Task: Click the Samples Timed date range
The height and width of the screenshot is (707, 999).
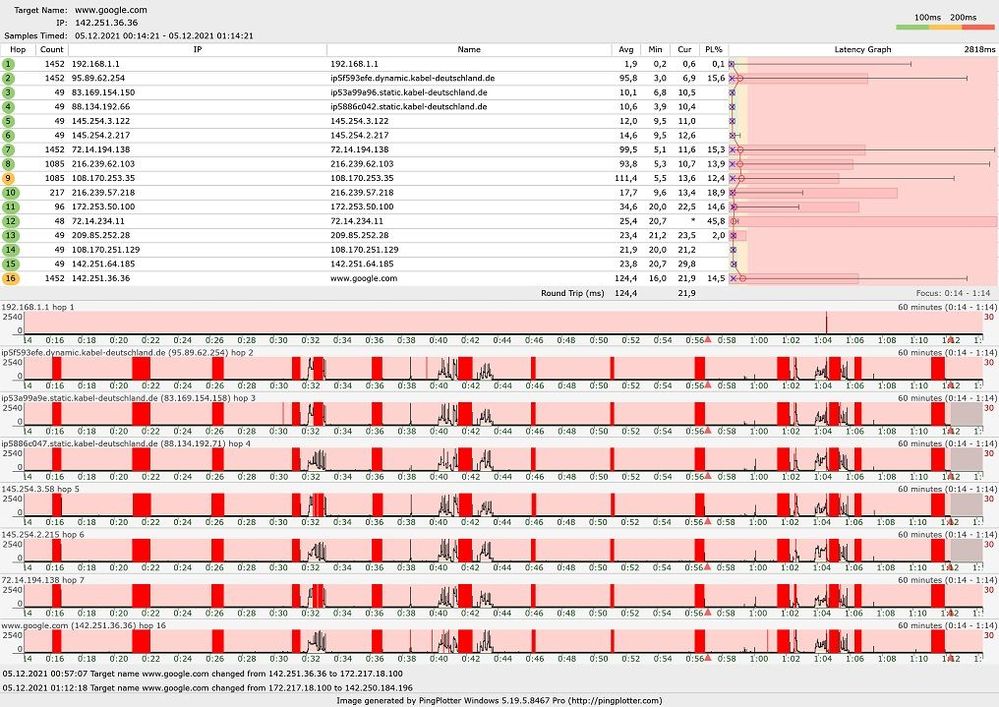Action: (x=164, y=36)
